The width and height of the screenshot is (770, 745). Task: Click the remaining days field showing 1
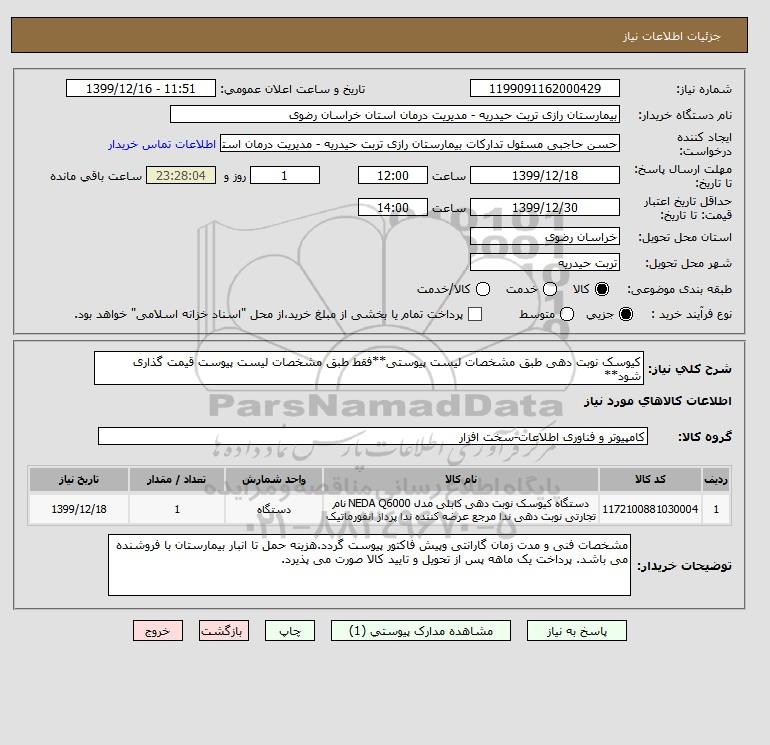[x=285, y=175]
